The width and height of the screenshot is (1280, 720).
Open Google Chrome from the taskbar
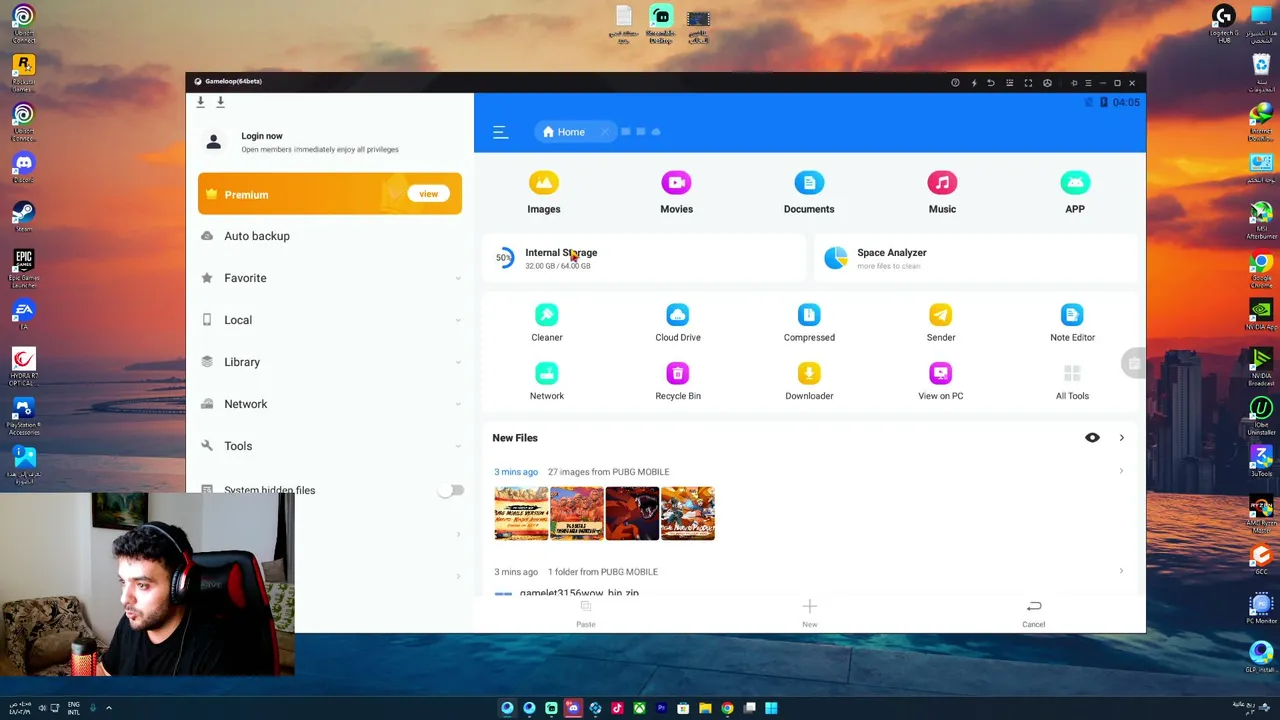[x=727, y=708]
